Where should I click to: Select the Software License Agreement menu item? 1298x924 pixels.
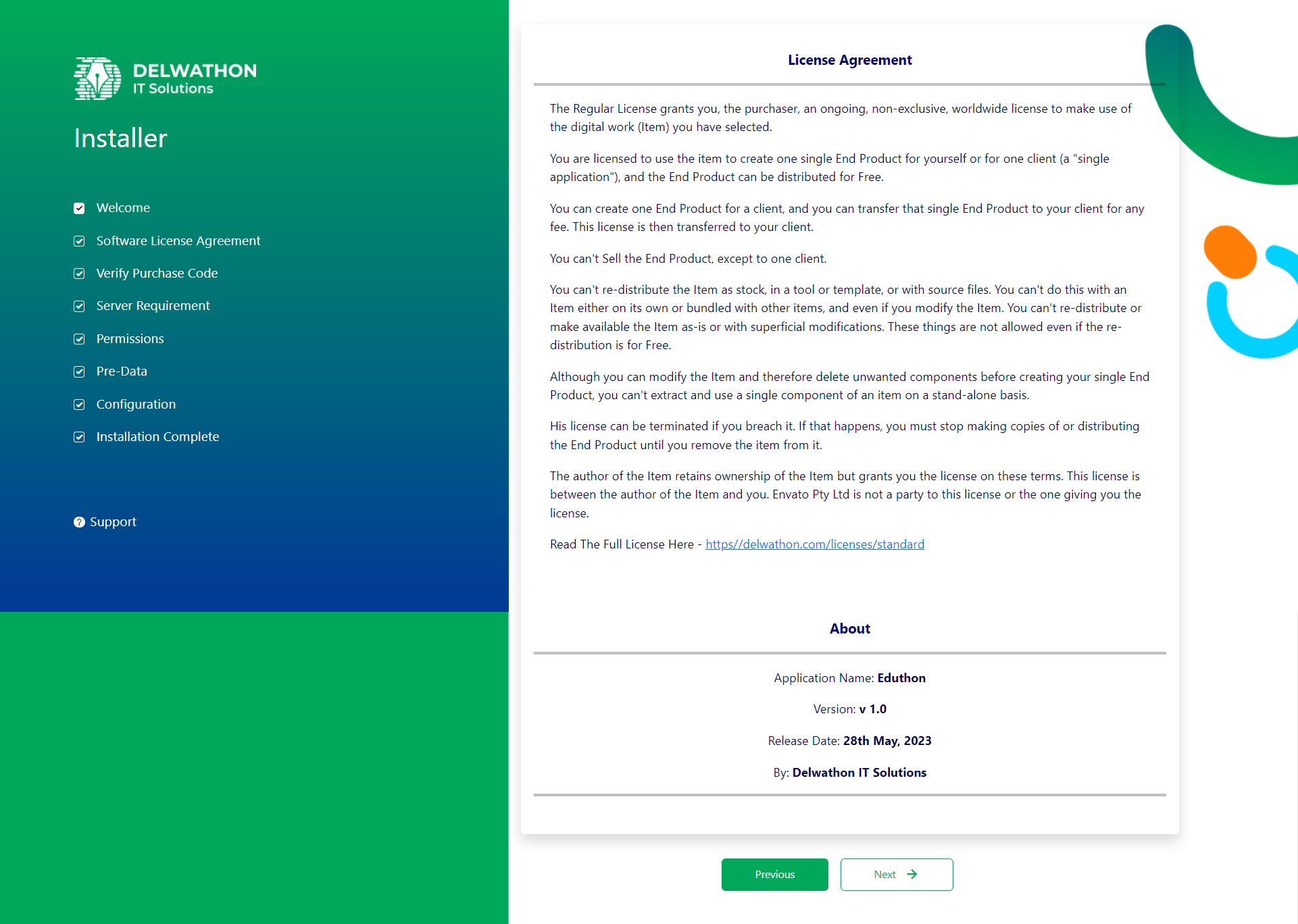pos(178,240)
